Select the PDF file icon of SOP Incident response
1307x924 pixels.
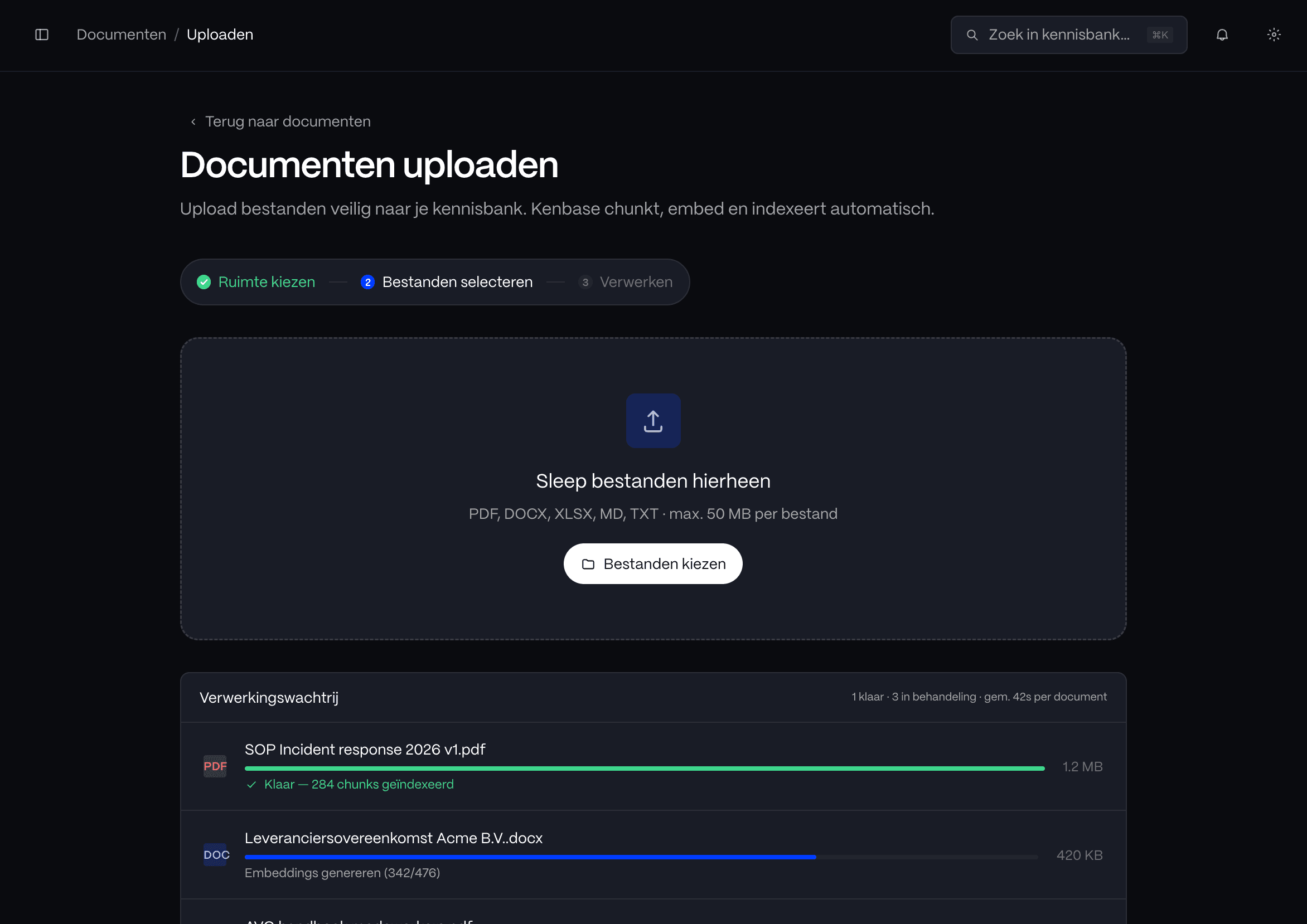pyautogui.click(x=215, y=766)
